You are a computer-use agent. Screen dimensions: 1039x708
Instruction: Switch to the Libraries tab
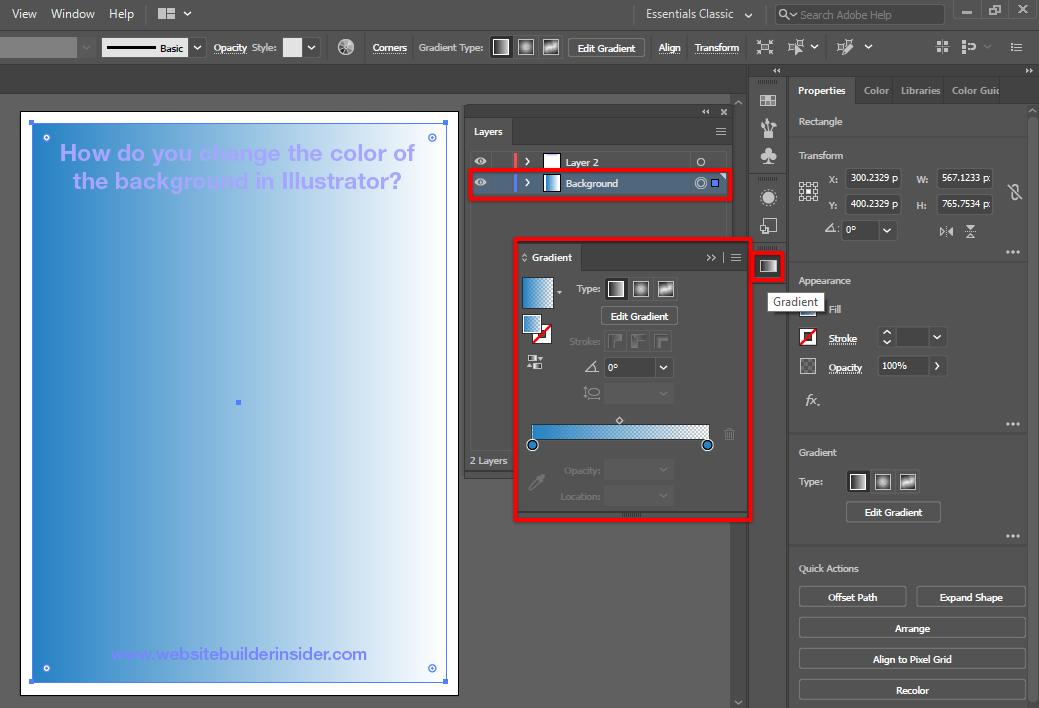coord(919,90)
